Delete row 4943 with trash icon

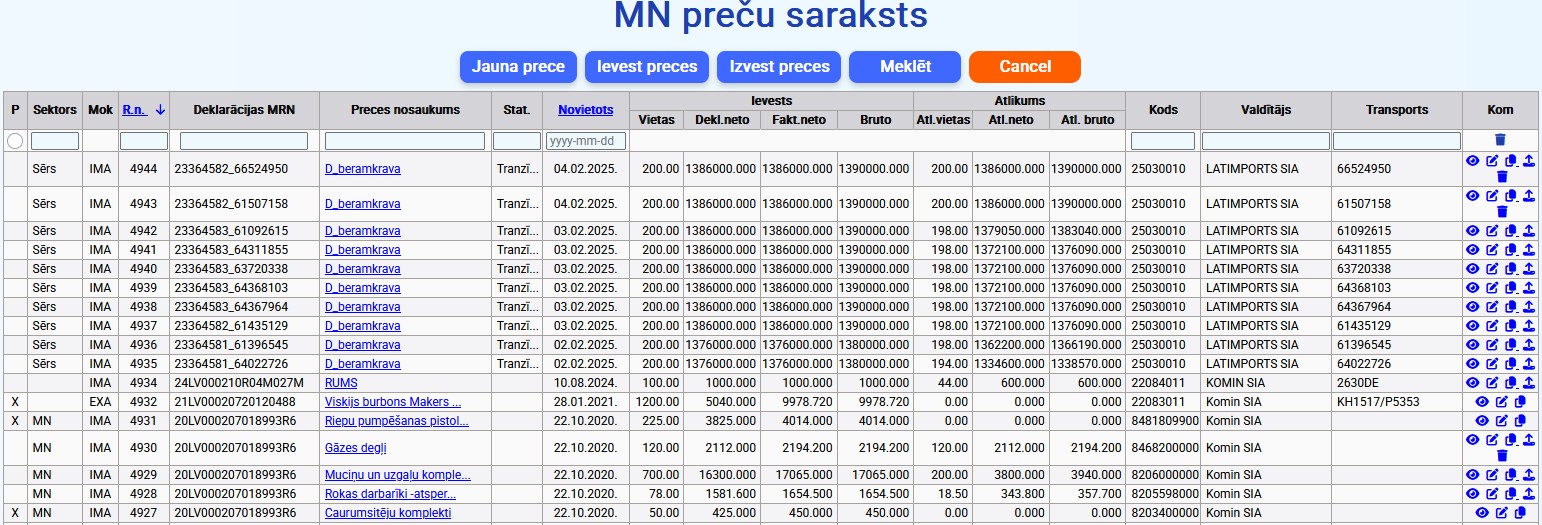1501,212
